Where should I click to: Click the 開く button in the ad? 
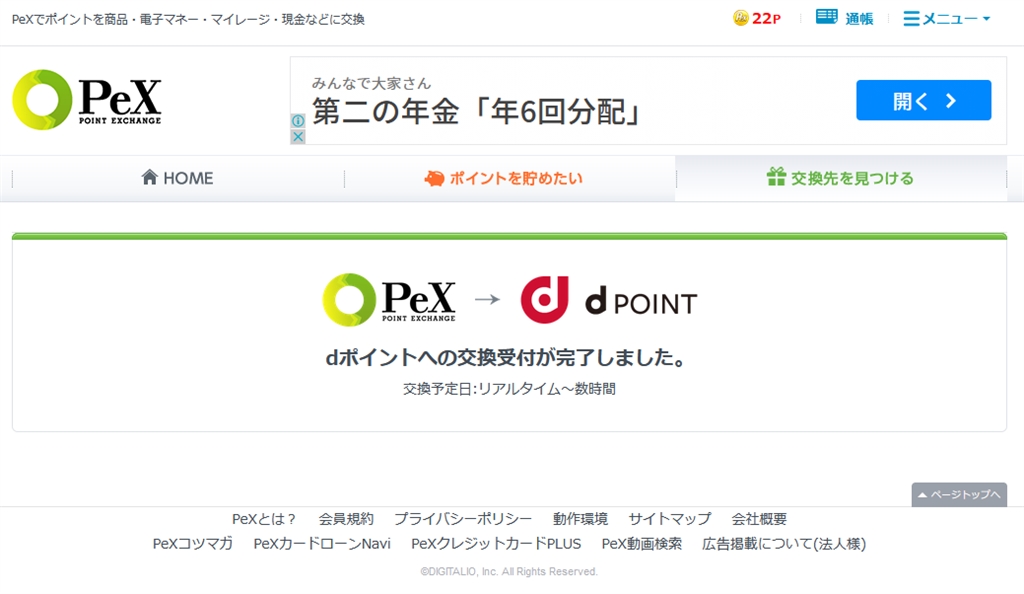coord(923,101)
